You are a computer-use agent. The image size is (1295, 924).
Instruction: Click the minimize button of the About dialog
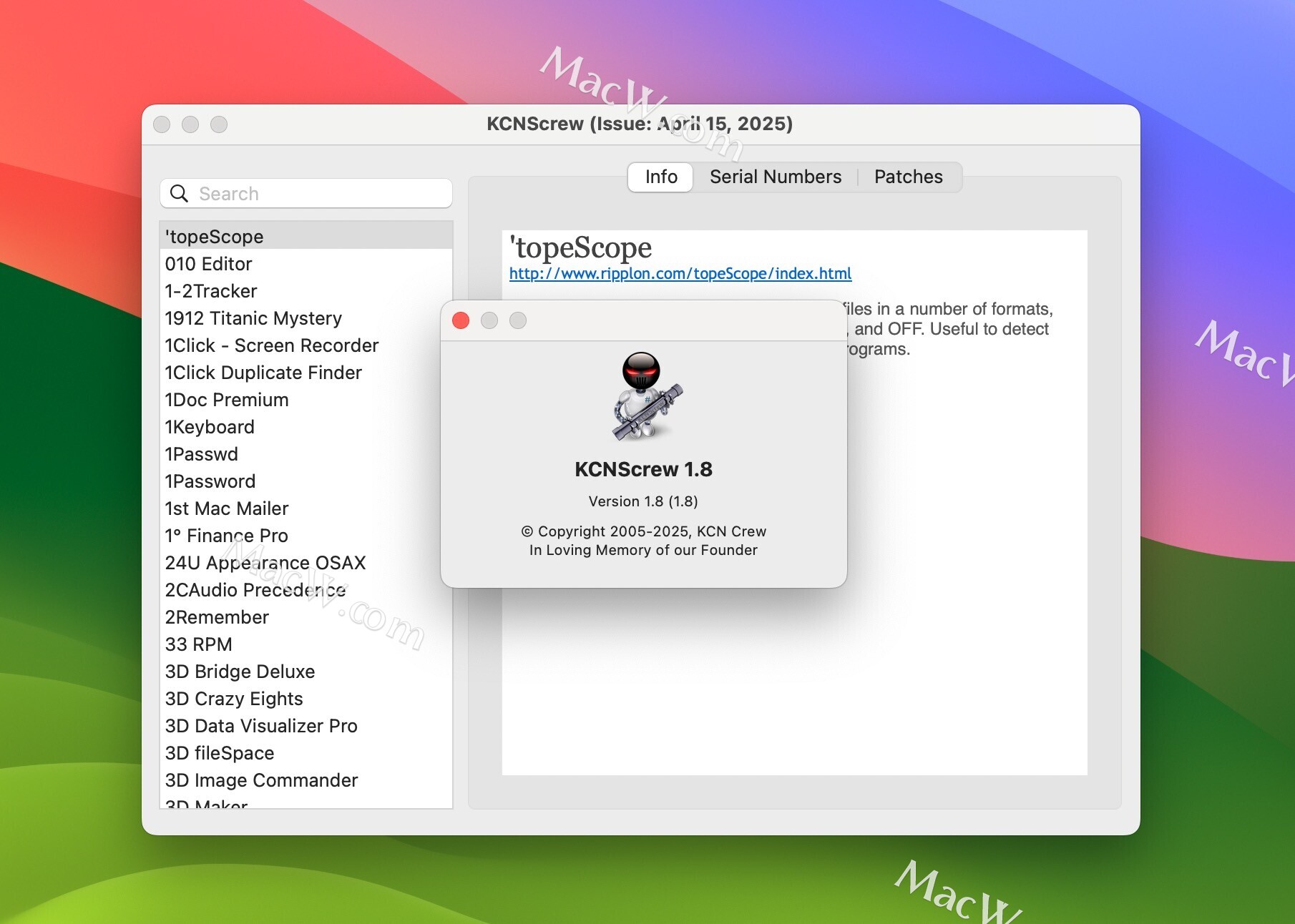pos(489,320)
